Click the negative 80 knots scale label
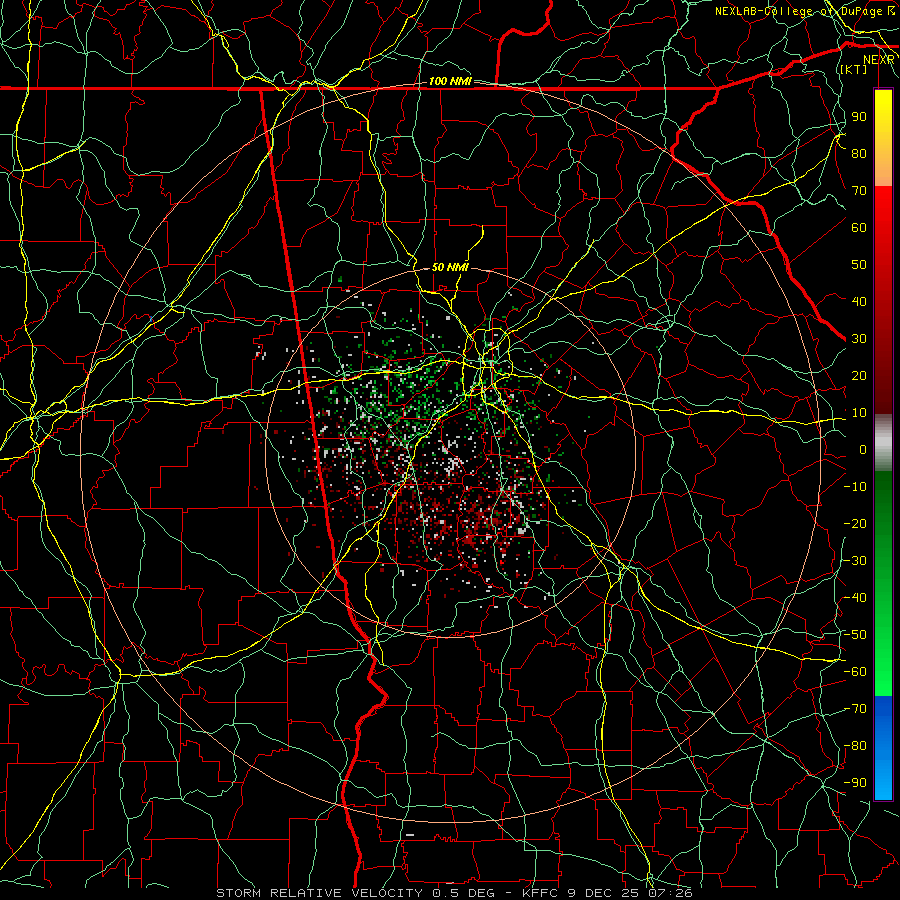900x900 pixels. (x=855, y=746)
